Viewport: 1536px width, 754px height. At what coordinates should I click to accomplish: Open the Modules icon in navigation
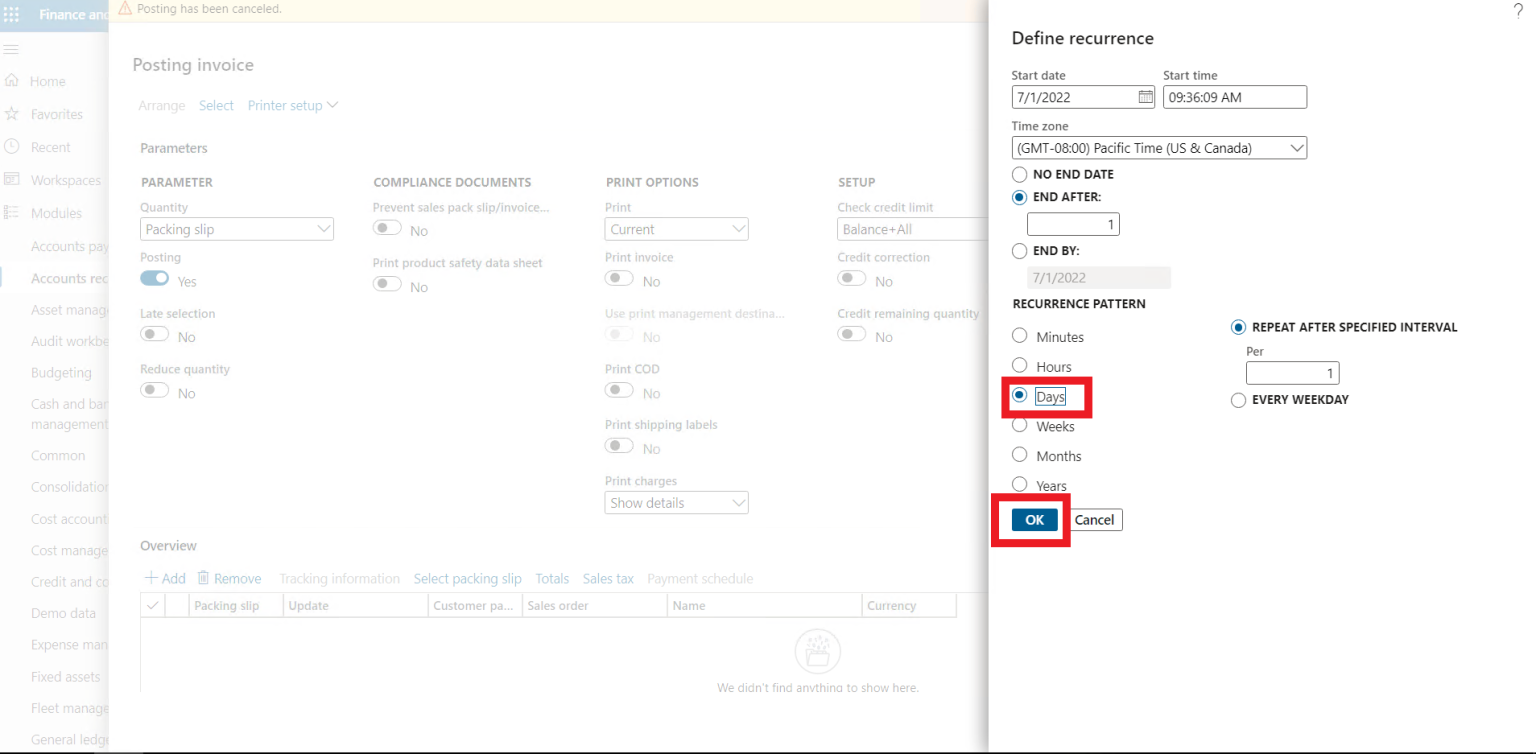click(x=10, y=213)
